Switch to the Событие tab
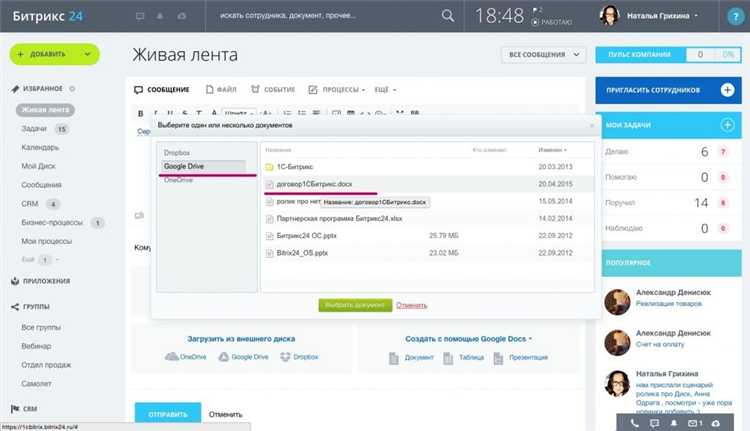Image resolution: width=750 pixels, height=431 pixels. click(273, 89)
